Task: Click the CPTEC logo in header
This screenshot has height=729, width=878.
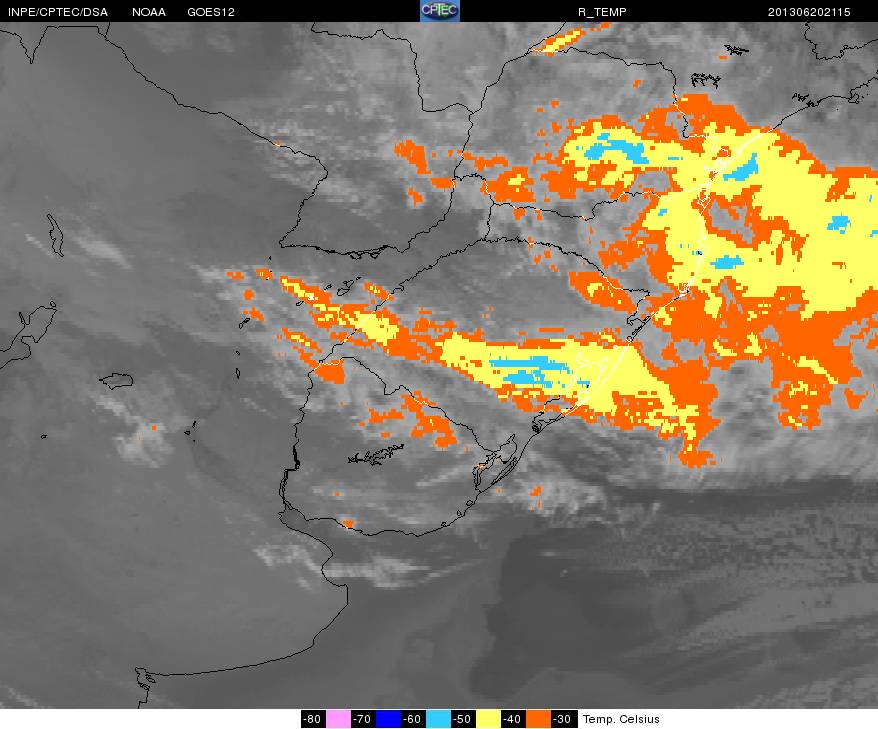Action: coord(440,11)
